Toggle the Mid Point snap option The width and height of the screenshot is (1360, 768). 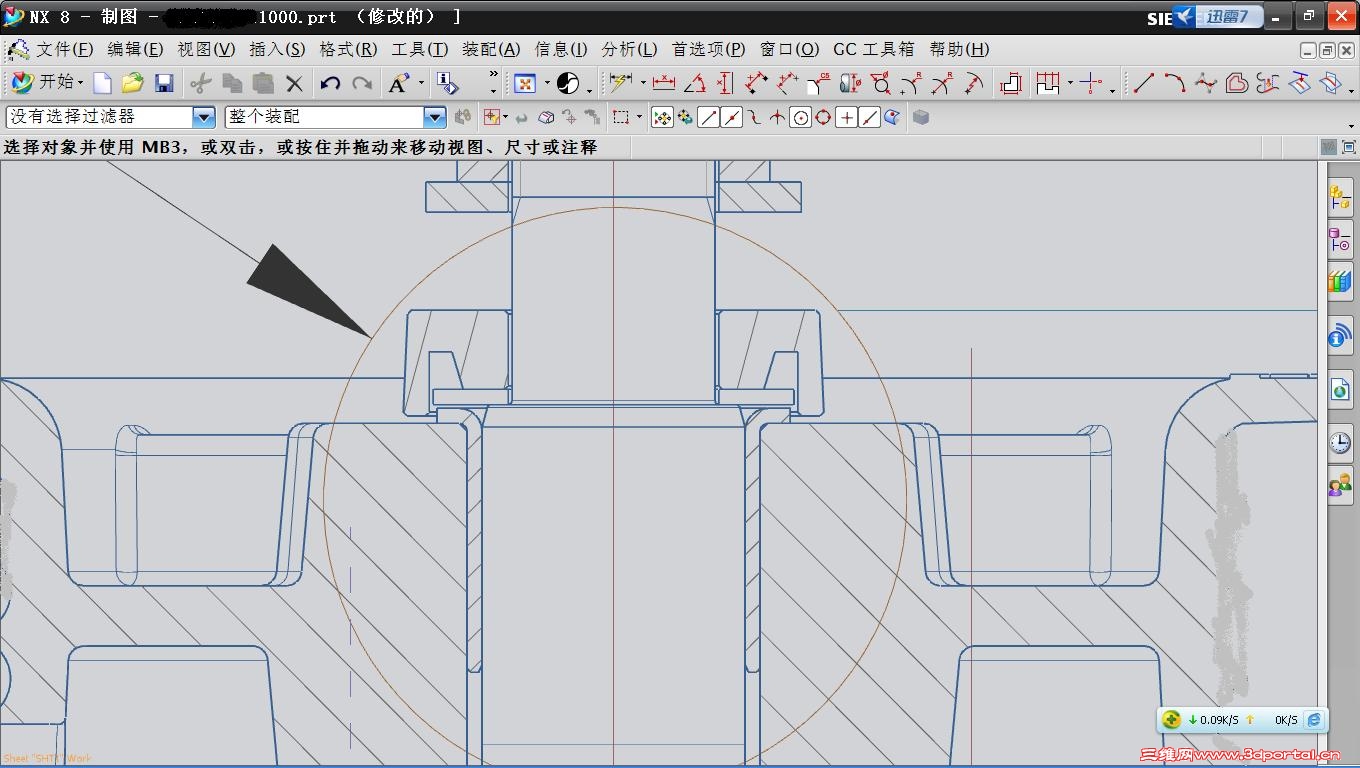pos(731,118)
